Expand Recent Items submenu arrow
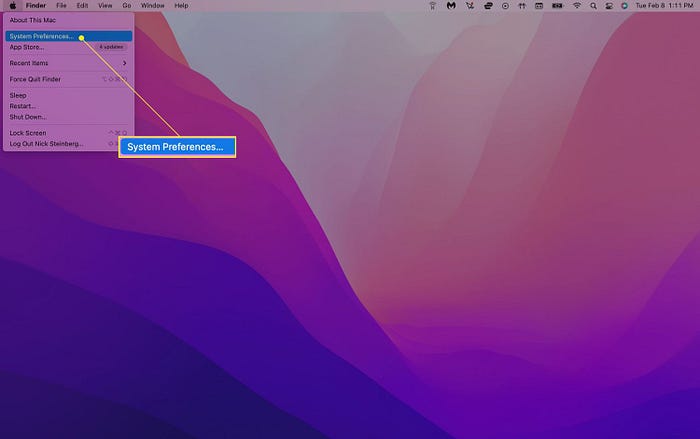The height and width of the screenshot is (439, 700). [x=125, y=63]
